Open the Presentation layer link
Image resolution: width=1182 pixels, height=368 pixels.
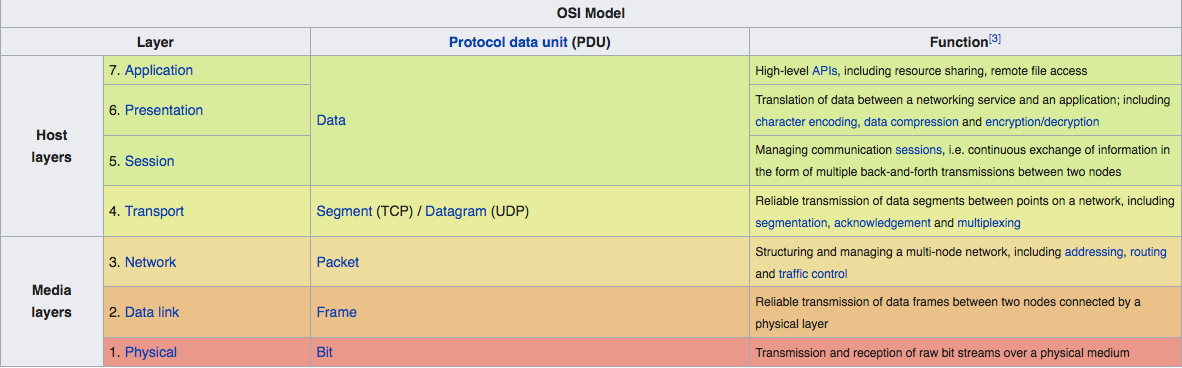(x=164, y=110)
